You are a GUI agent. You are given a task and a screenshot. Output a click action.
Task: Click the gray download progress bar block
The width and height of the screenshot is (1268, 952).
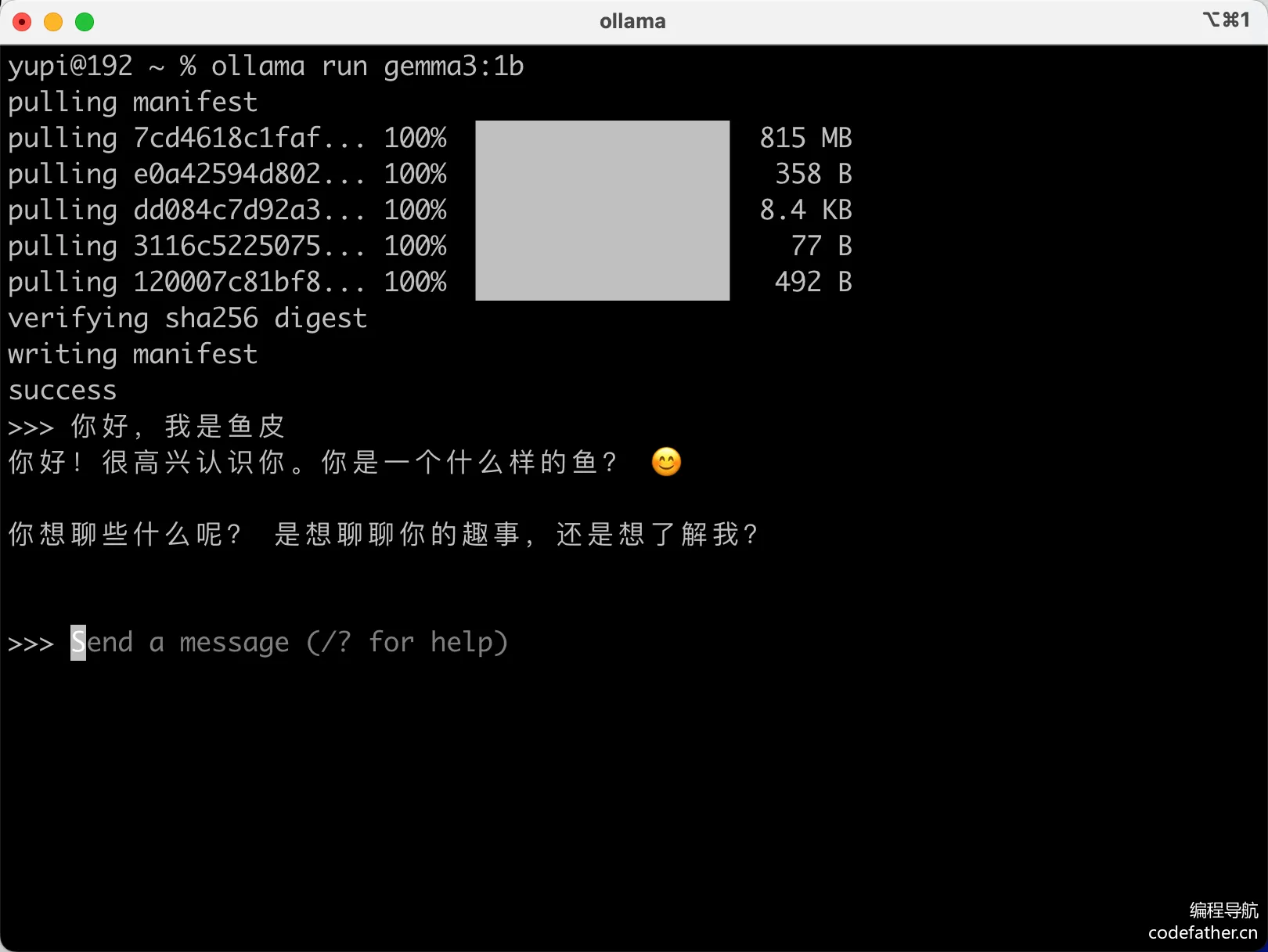[x=603, y=211]
